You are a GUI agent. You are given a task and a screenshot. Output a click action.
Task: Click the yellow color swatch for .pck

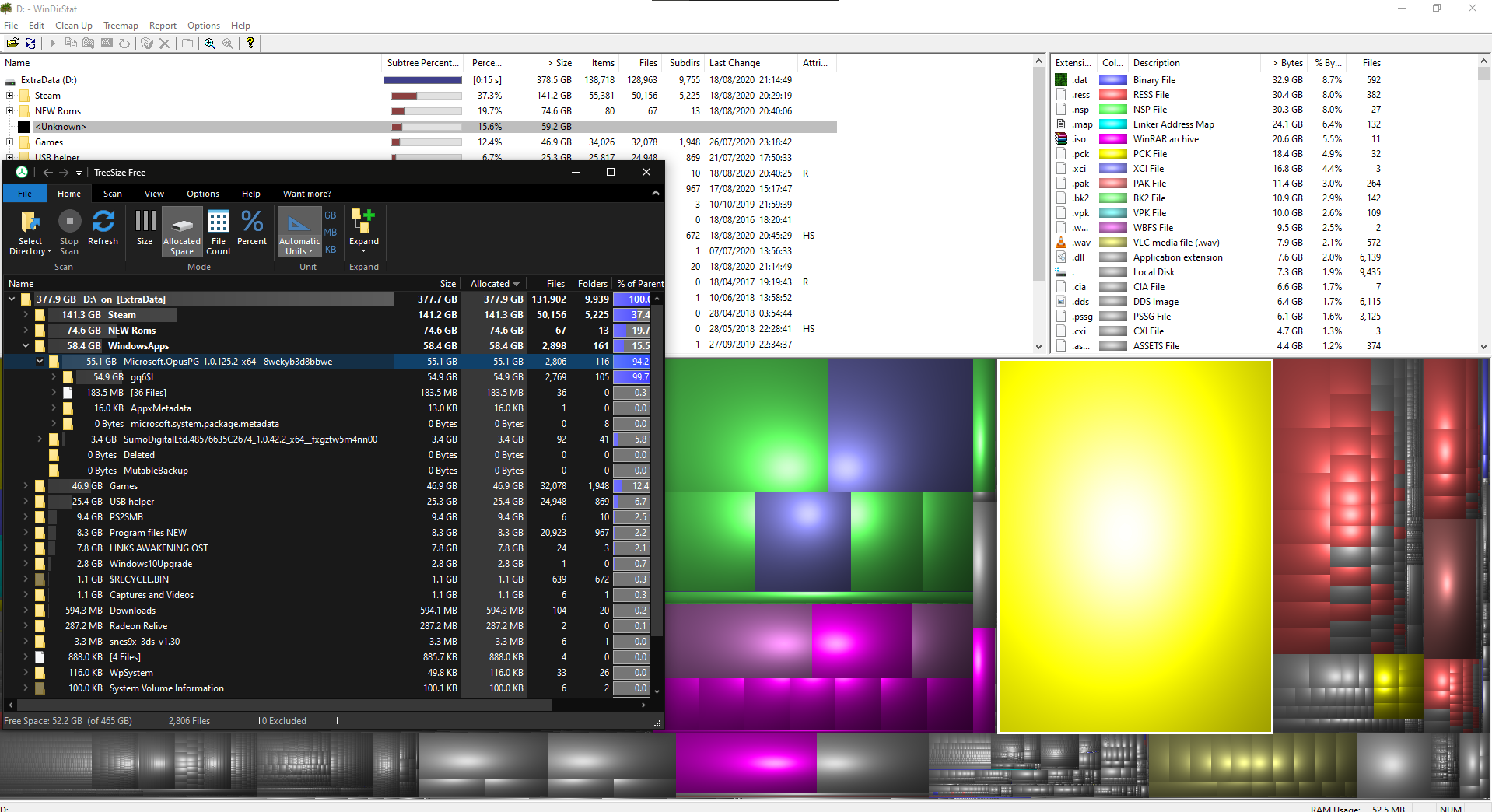1112,154
